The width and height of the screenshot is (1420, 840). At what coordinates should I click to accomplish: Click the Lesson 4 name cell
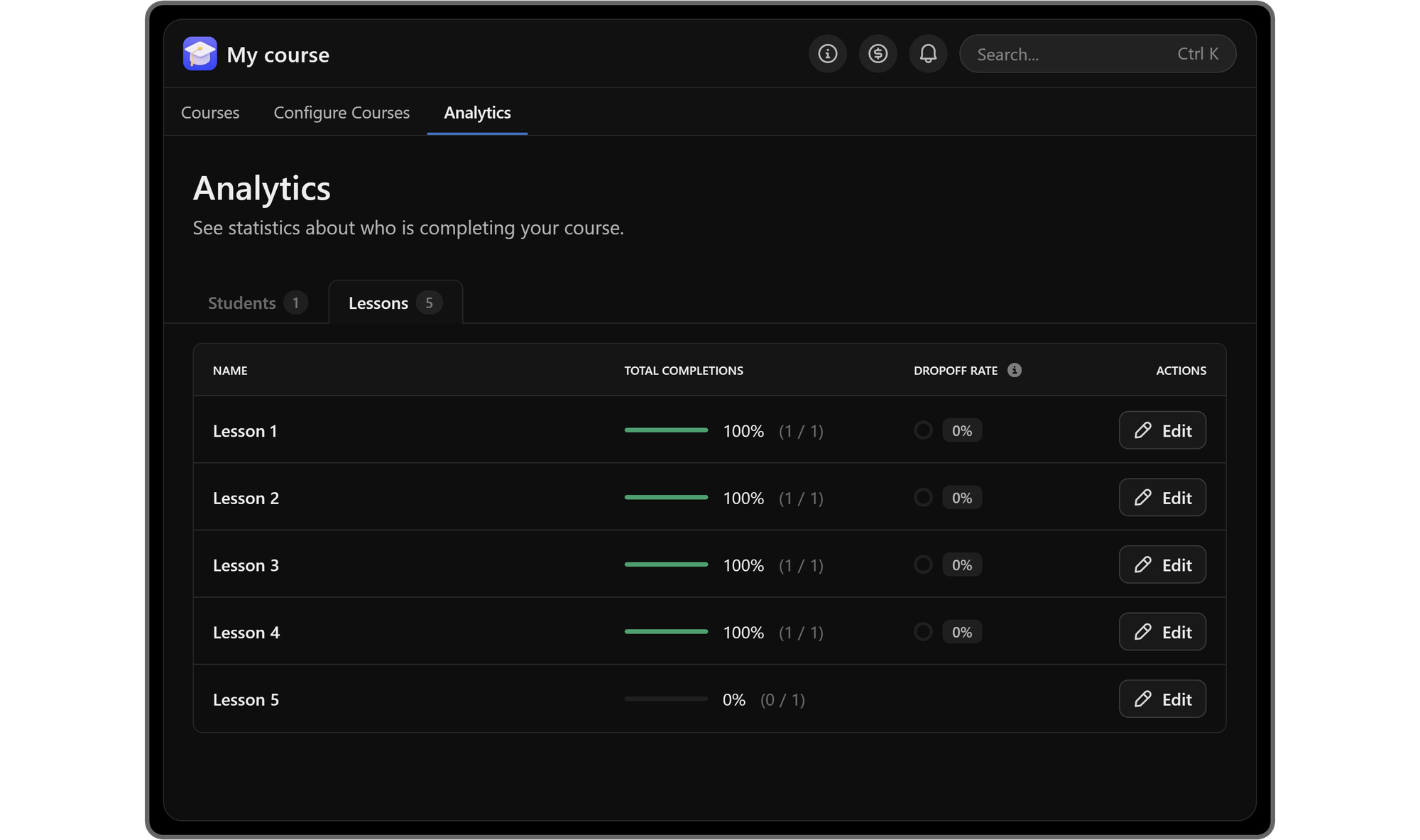pos(246,632)
